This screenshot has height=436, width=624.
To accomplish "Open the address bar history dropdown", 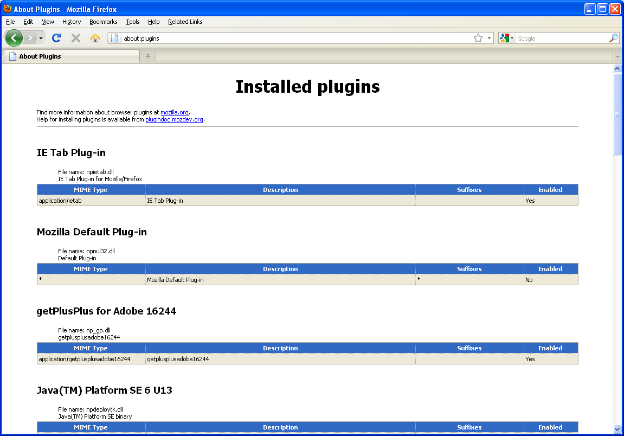I will click(489, 38).
